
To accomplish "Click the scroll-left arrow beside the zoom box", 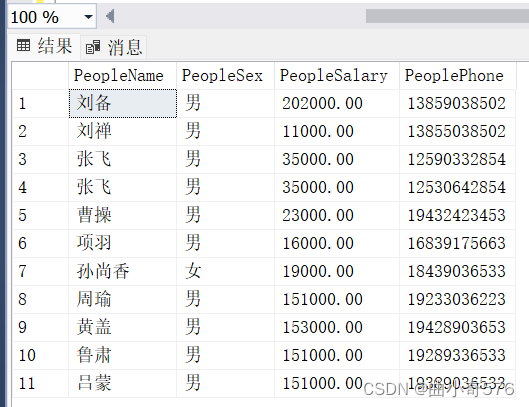I will (110, 16).
